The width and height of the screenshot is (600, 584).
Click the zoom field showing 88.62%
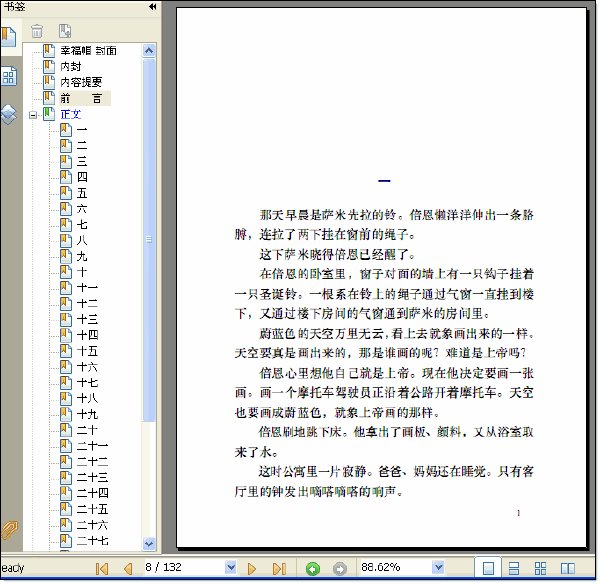tap(396, 567)
